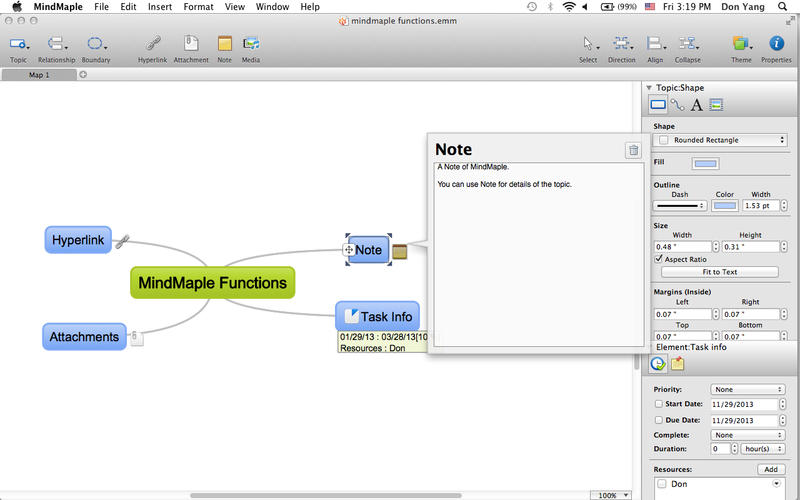800x500 pixels.
Task: Click the Hyperlink toolbar icon
Action: tap(152, 44)
